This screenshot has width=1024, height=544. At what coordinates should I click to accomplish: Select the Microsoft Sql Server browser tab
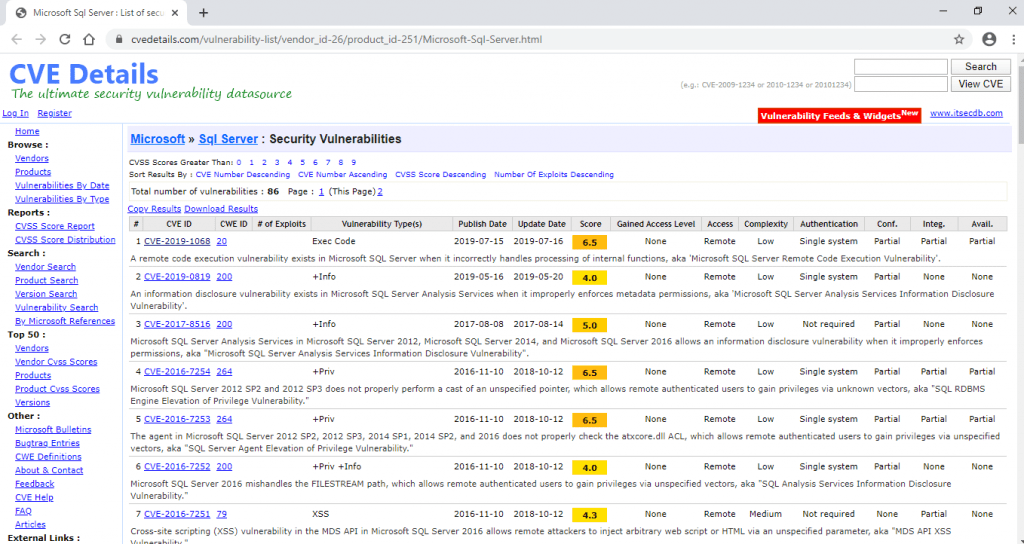[99, 12]
